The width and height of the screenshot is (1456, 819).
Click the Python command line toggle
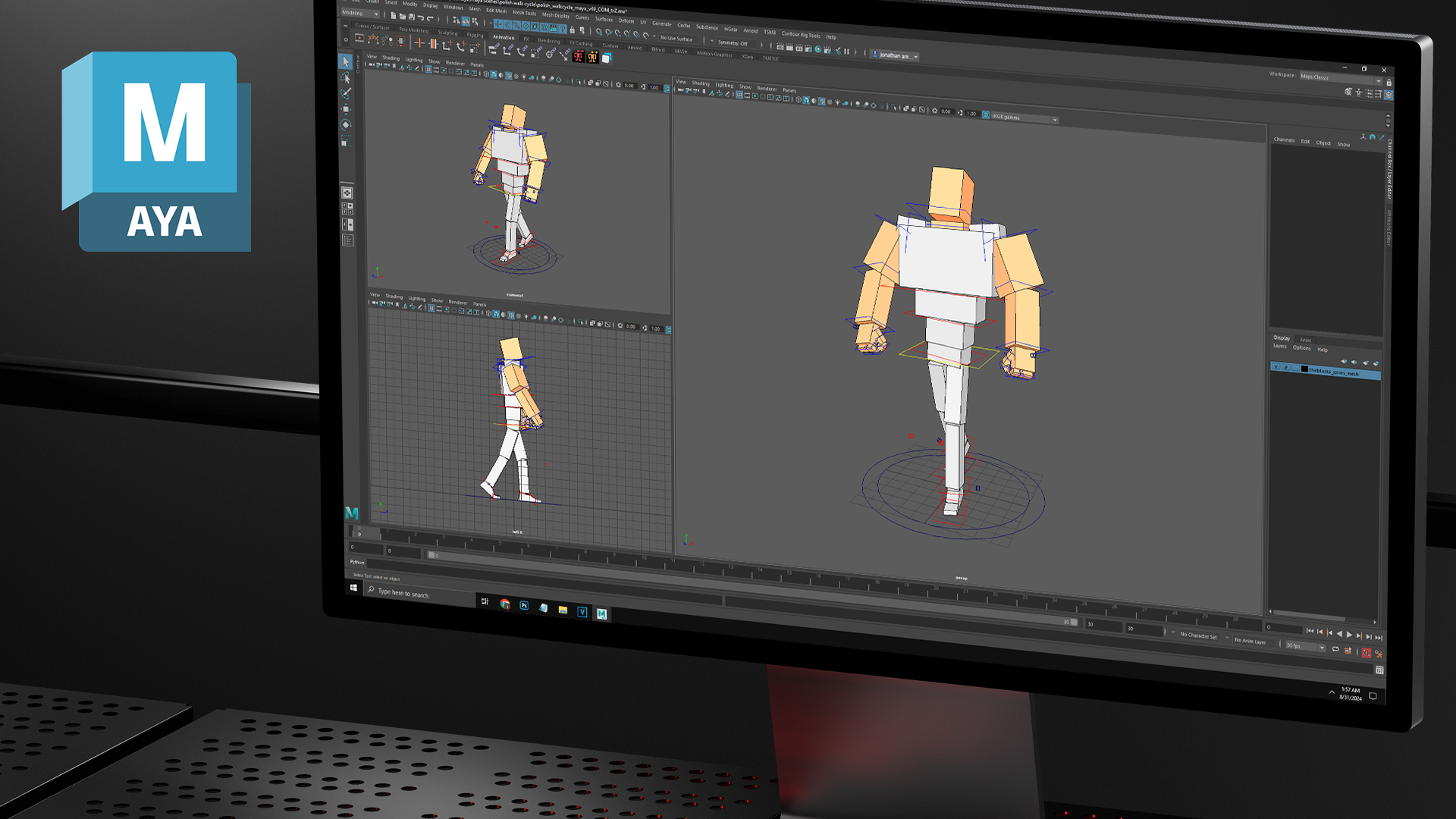pyautogui.click(x=357, y=562)
